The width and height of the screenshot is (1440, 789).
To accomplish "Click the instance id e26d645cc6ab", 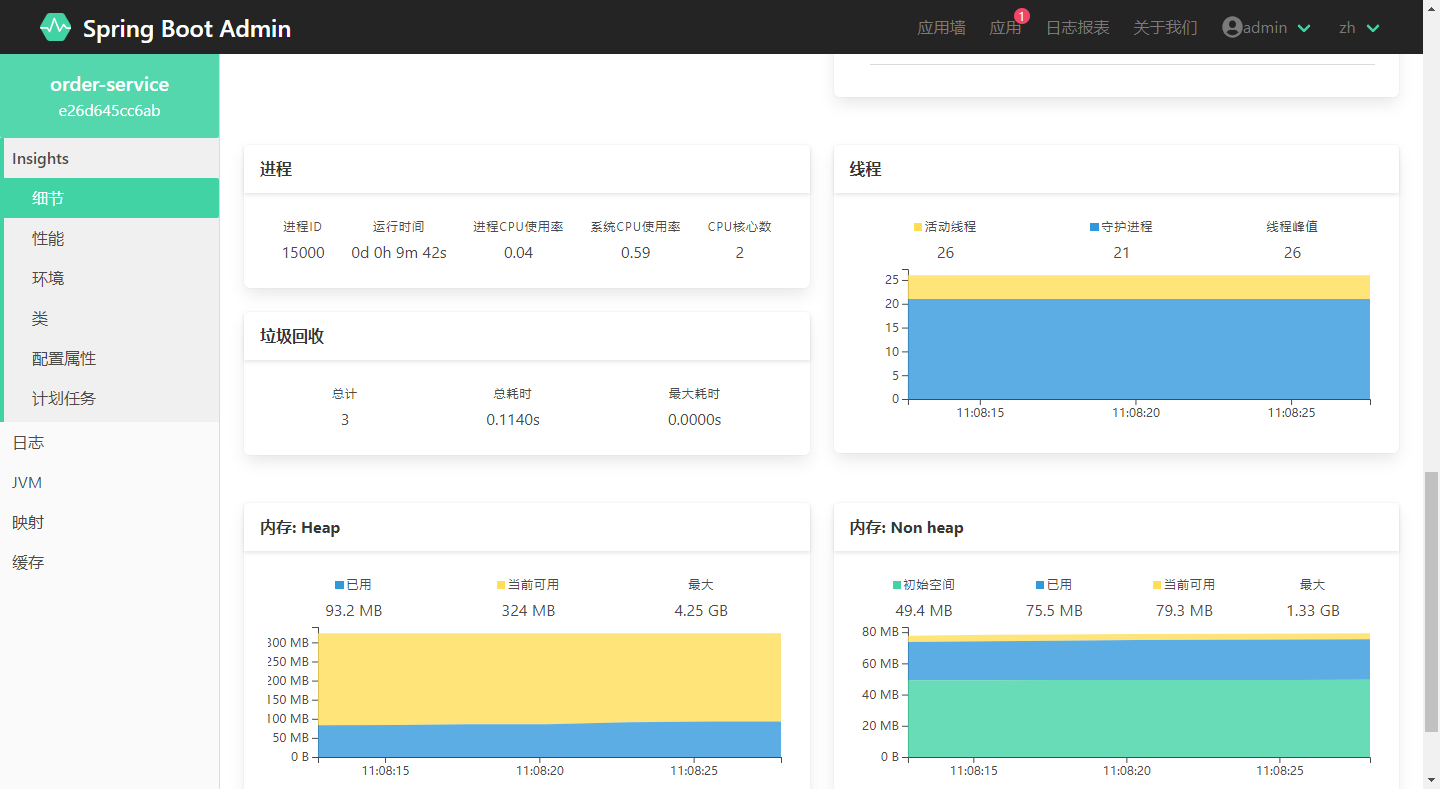I will click(x=109, y=111).
